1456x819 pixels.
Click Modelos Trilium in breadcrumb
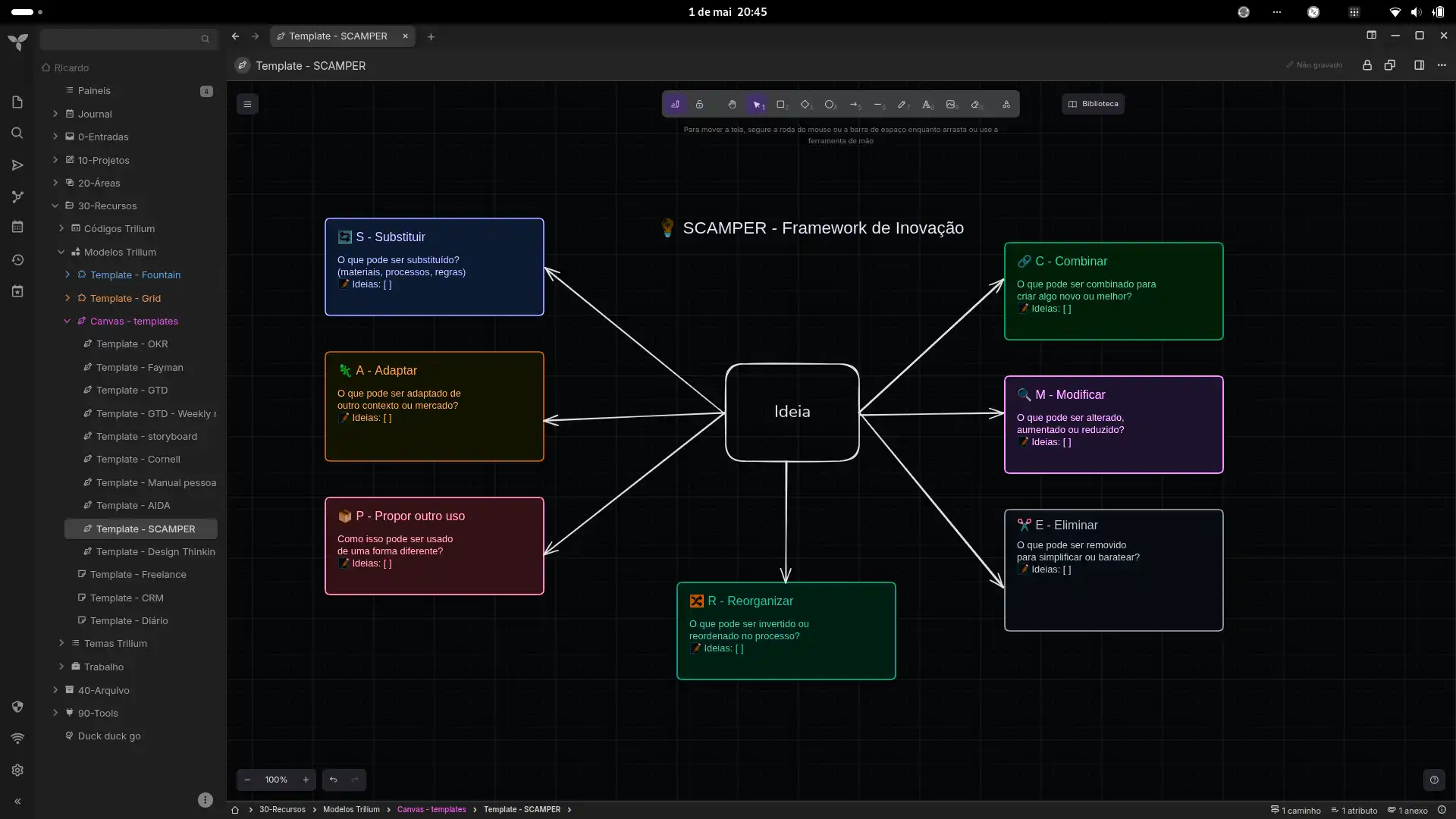pos(351,810)
